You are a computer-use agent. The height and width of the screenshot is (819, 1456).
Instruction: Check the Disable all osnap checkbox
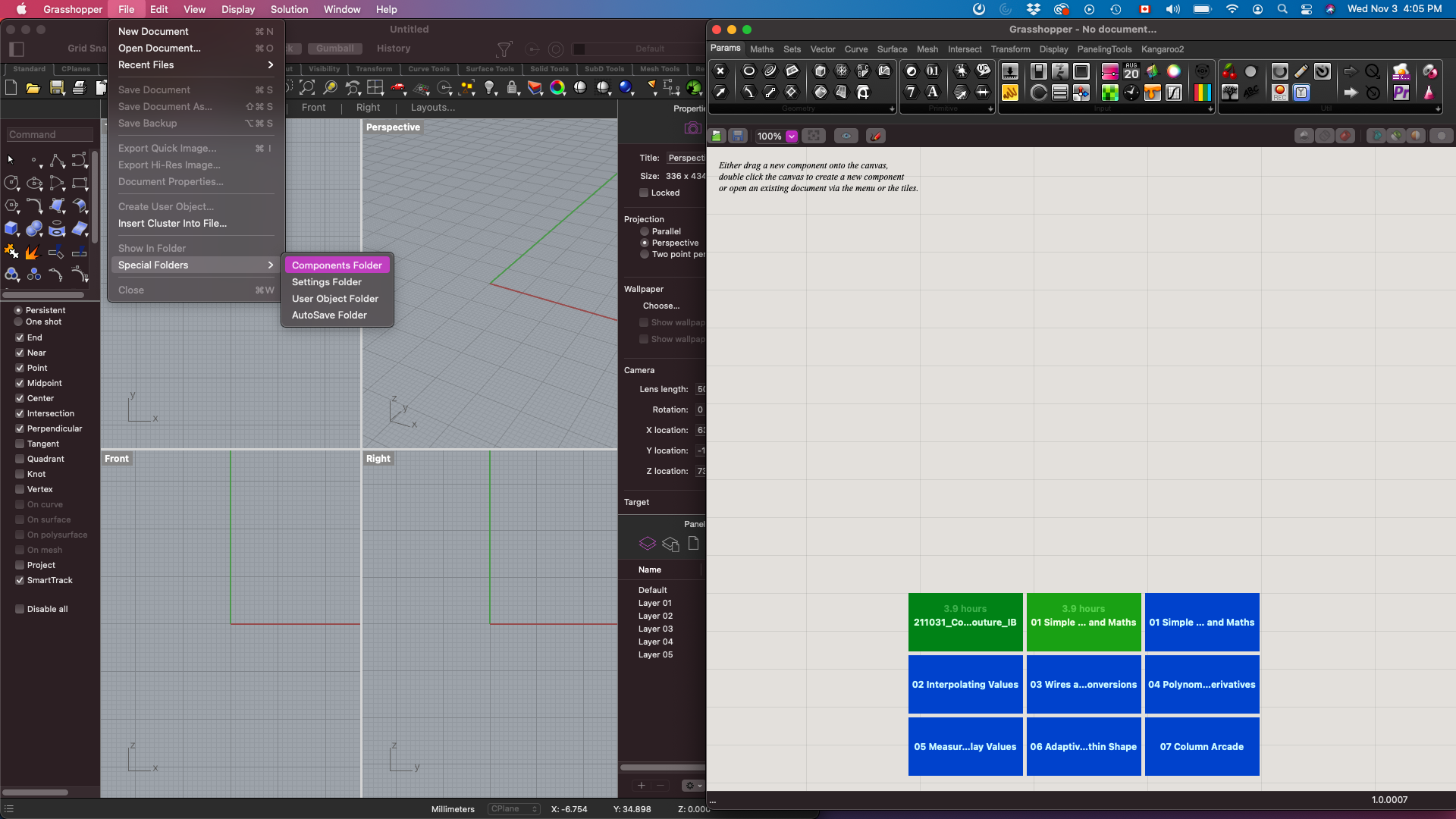[x=20, y=609]
